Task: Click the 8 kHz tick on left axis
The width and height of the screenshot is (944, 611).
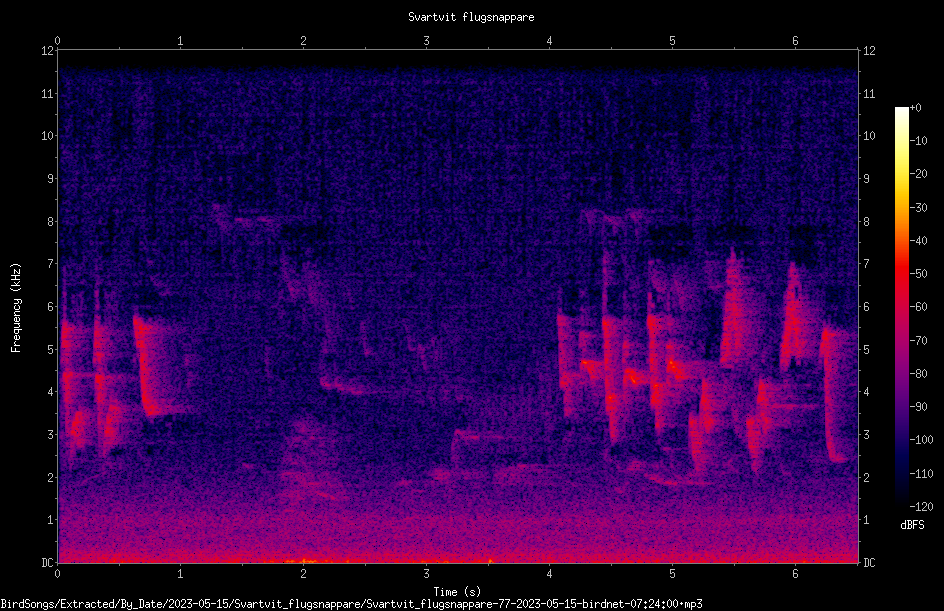Action: [x=48, y=221]
